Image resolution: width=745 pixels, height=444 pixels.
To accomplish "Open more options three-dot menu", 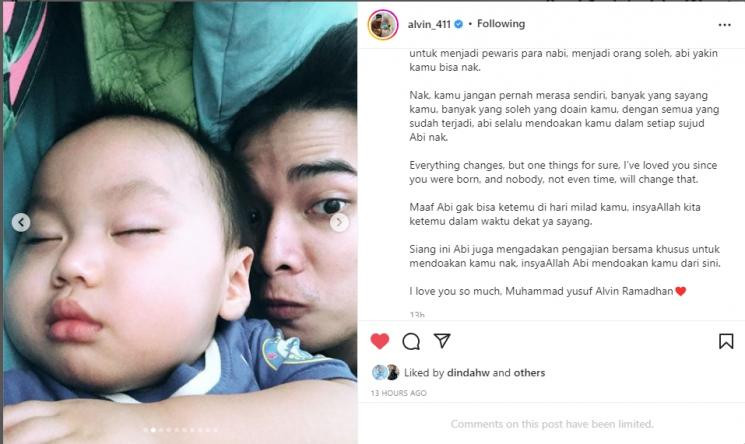I will 725,25.
